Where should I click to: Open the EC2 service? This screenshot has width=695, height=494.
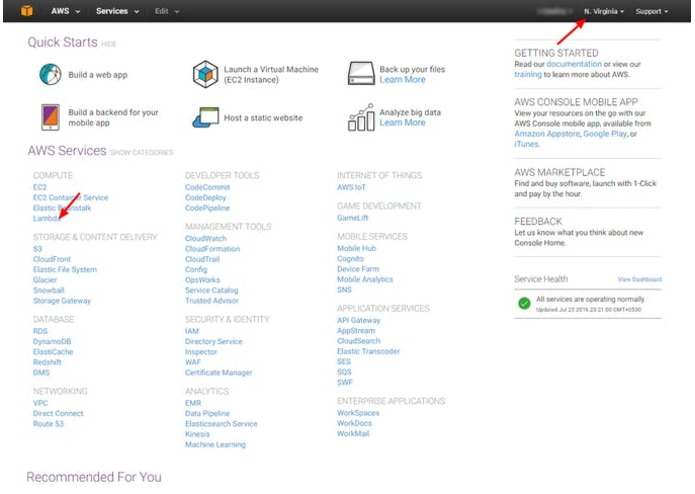[x=40, y=187]
